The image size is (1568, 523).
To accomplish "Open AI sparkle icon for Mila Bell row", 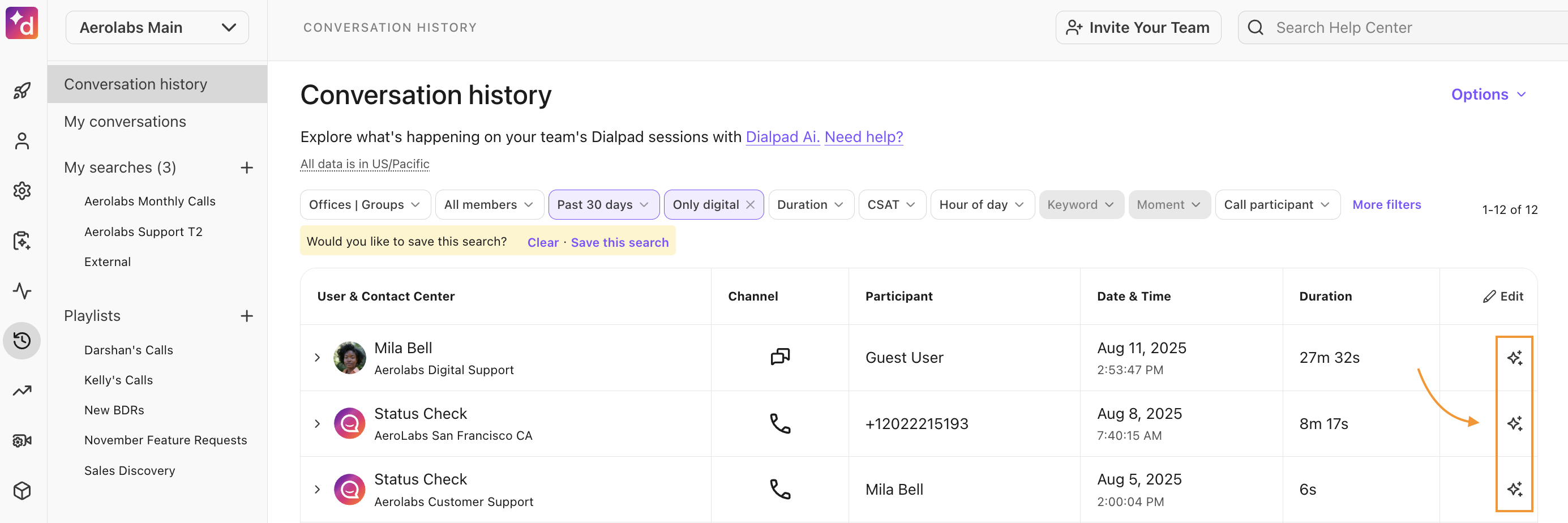I will (x=1514, y=357).
